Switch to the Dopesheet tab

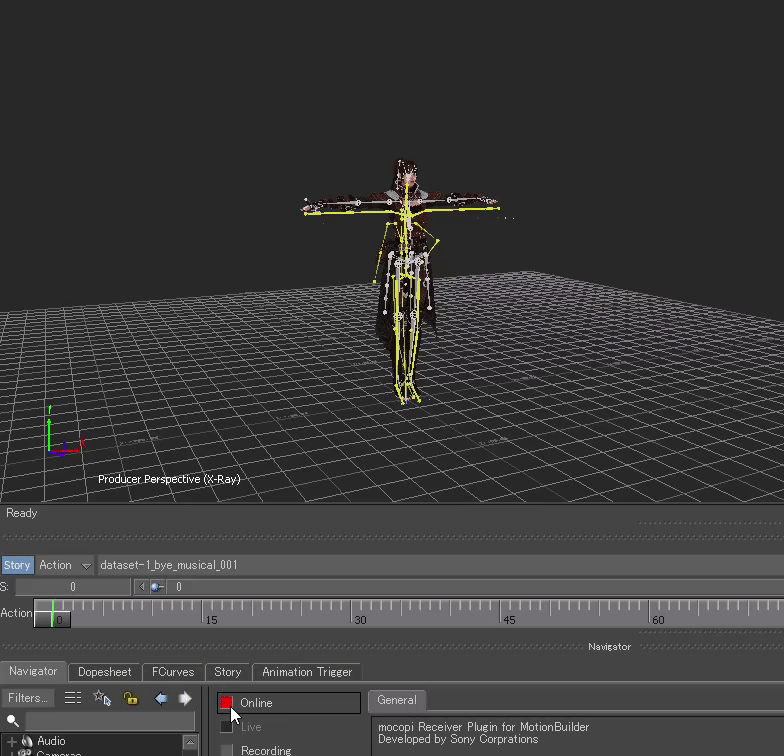[104, 672]
